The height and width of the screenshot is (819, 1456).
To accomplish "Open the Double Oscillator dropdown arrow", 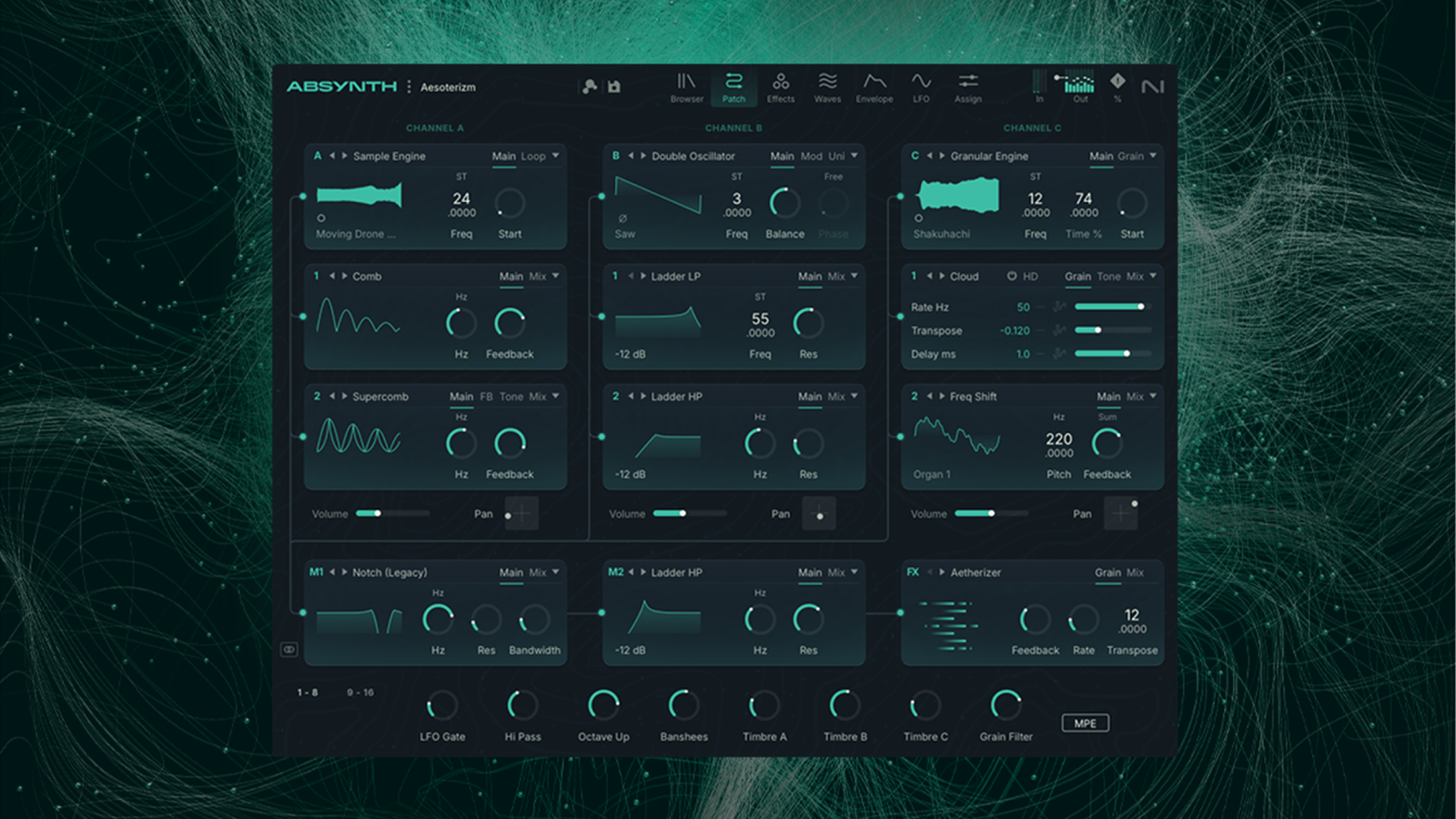I will point(854,156).
